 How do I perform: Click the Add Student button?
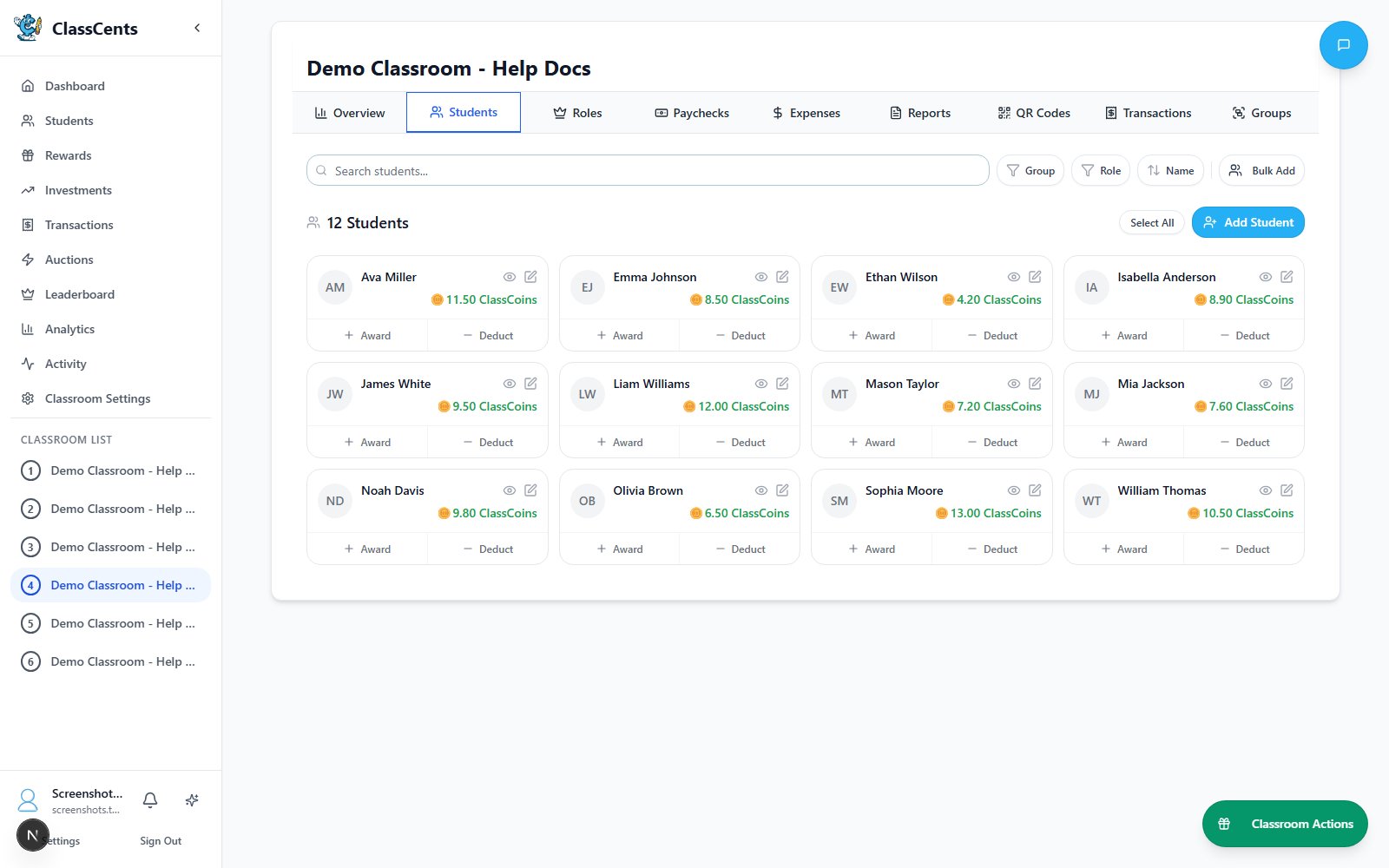click(x=1248, y=222)
